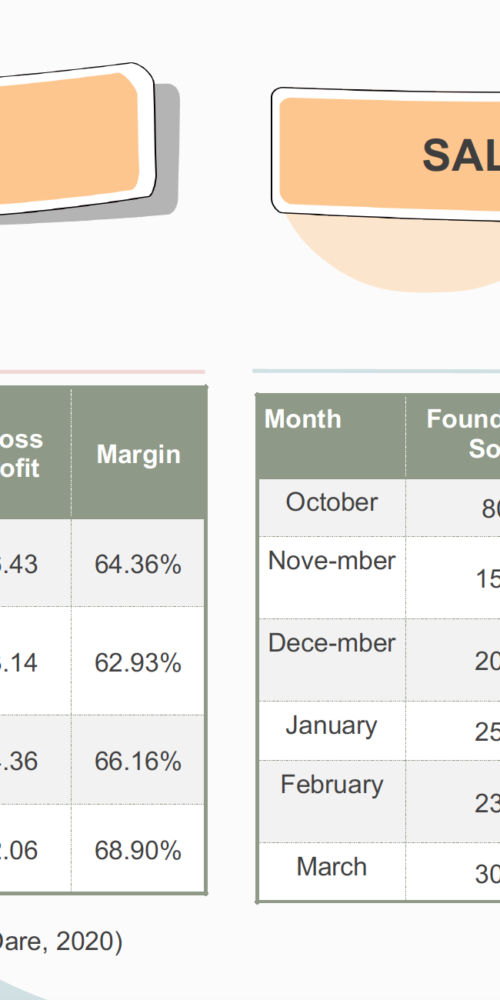Screen dimensions: 500x1000
Task: Select the Nove-mber month cell
Action: pos(331,577)
